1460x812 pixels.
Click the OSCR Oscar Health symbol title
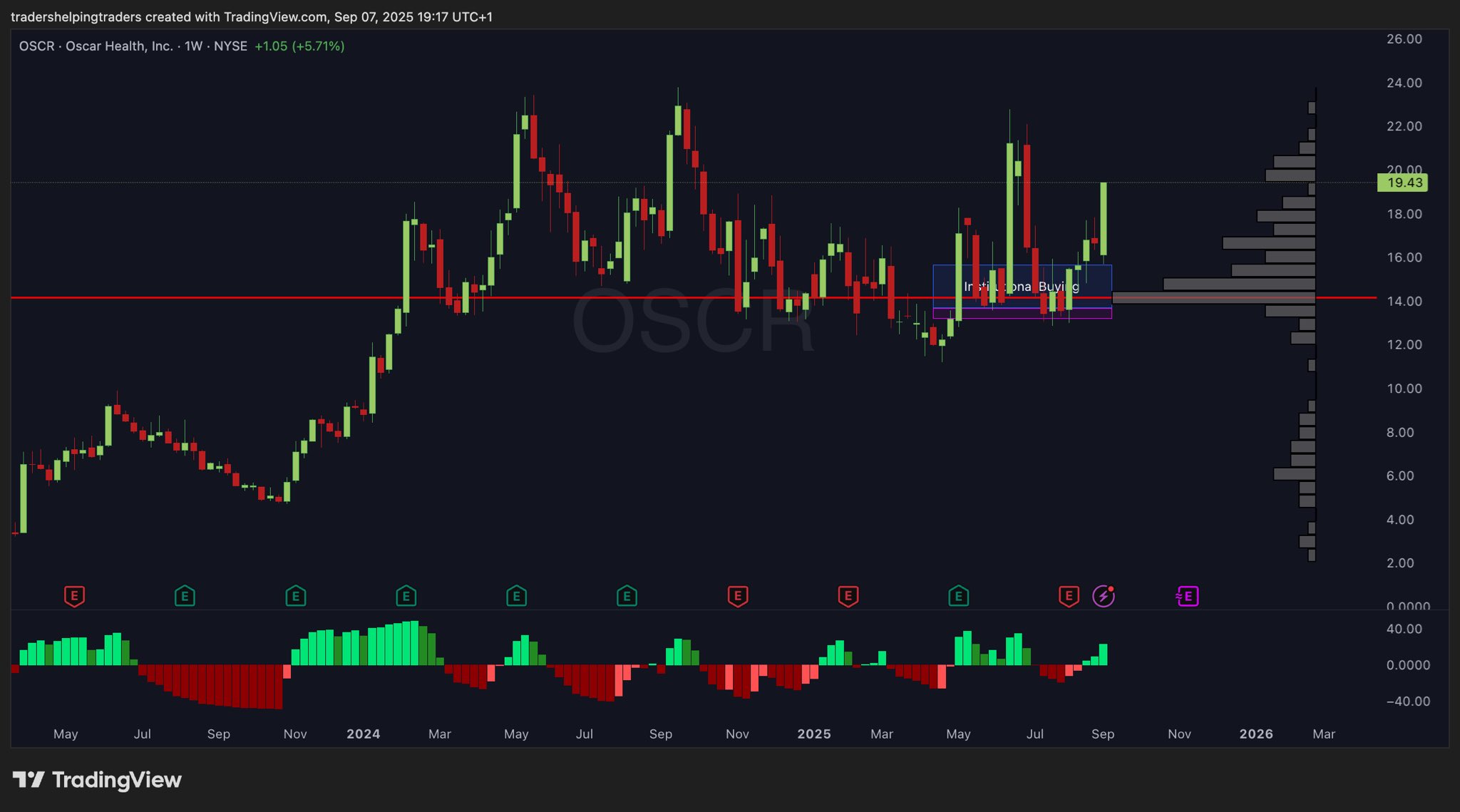pyautogui.click(x=96, y=46)
